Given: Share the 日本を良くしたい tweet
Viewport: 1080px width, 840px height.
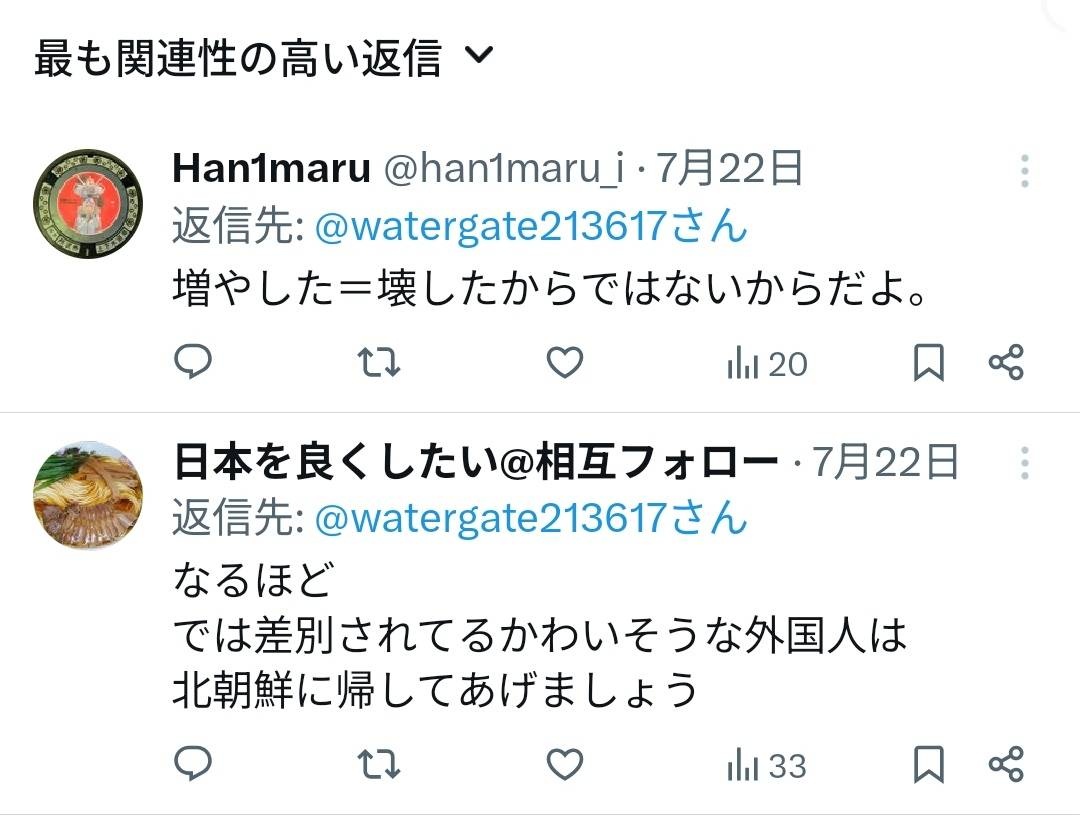Looking at the screenshot, I should point(1006,764).
